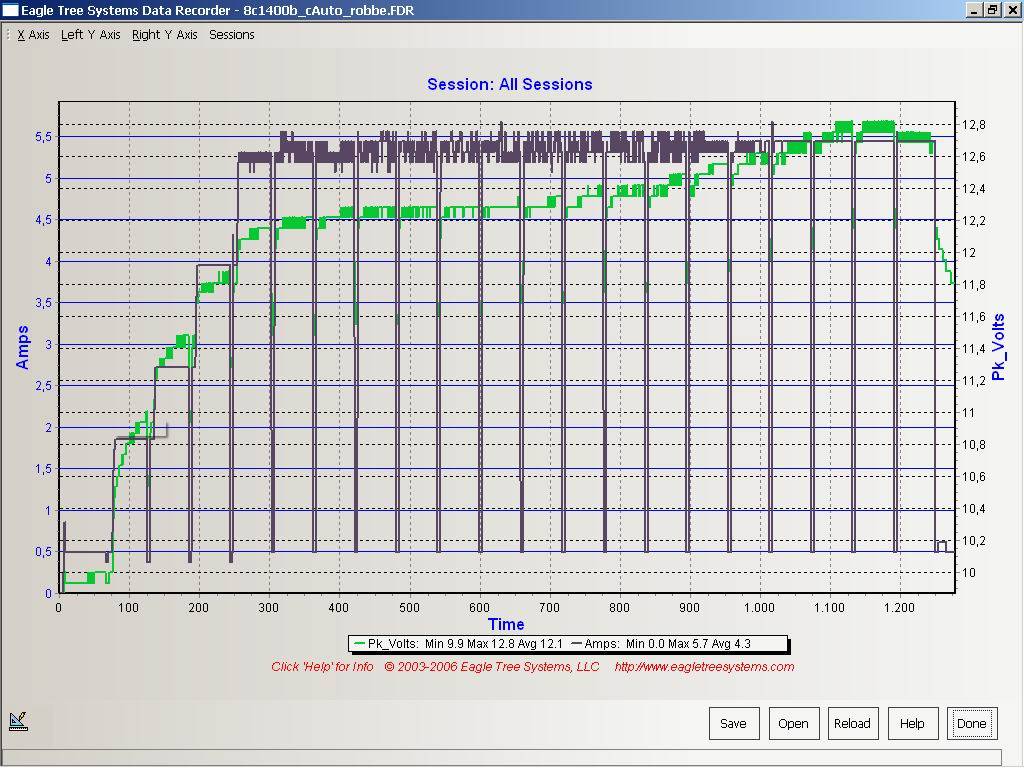Click the Save button

(734, 724)
